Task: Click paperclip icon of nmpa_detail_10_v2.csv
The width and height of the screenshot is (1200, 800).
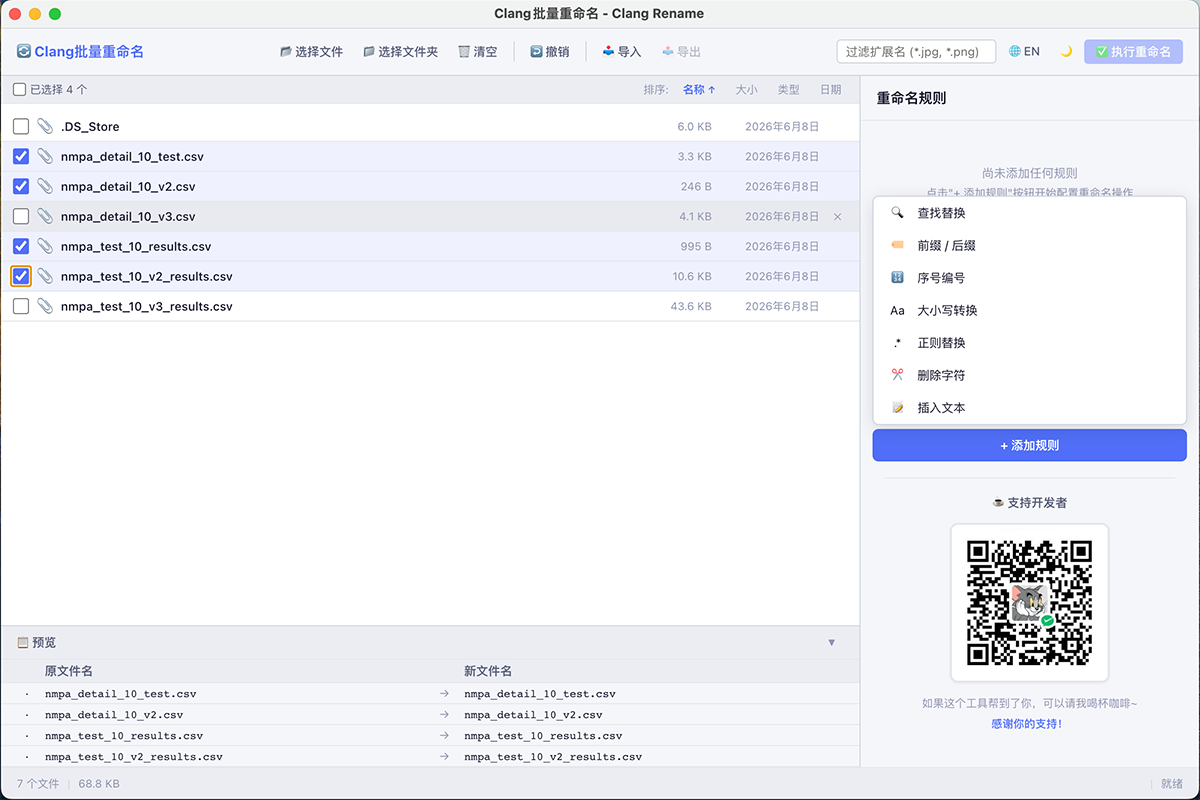Action: [x=45, y=186]
